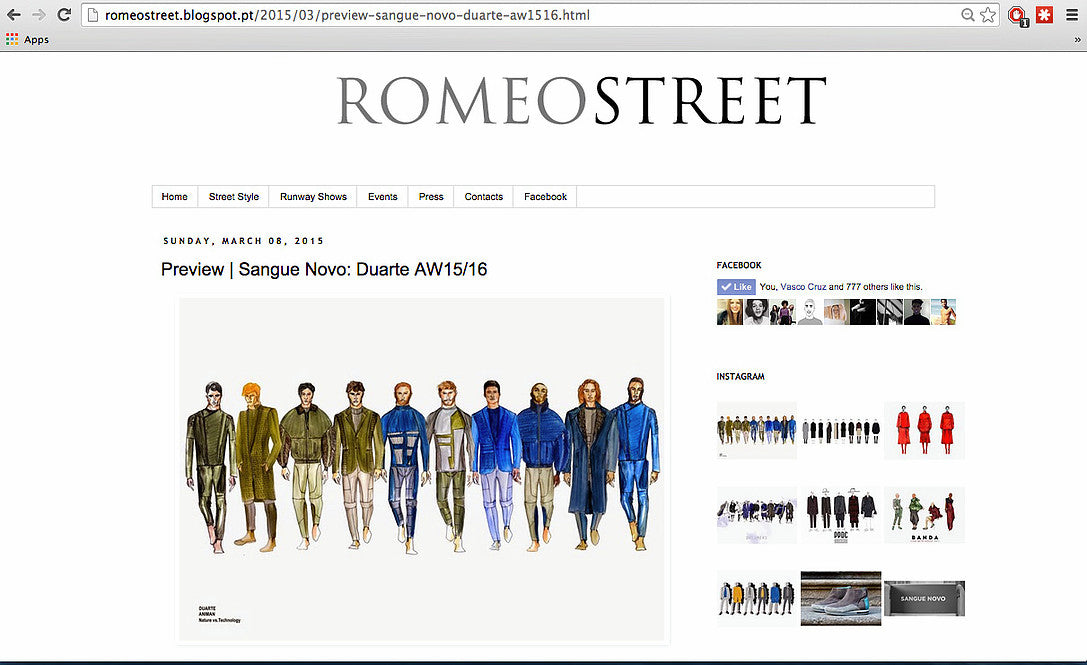Bookmark this page with the star icon
Screen dimensions: 1087x665
[988, 15]
